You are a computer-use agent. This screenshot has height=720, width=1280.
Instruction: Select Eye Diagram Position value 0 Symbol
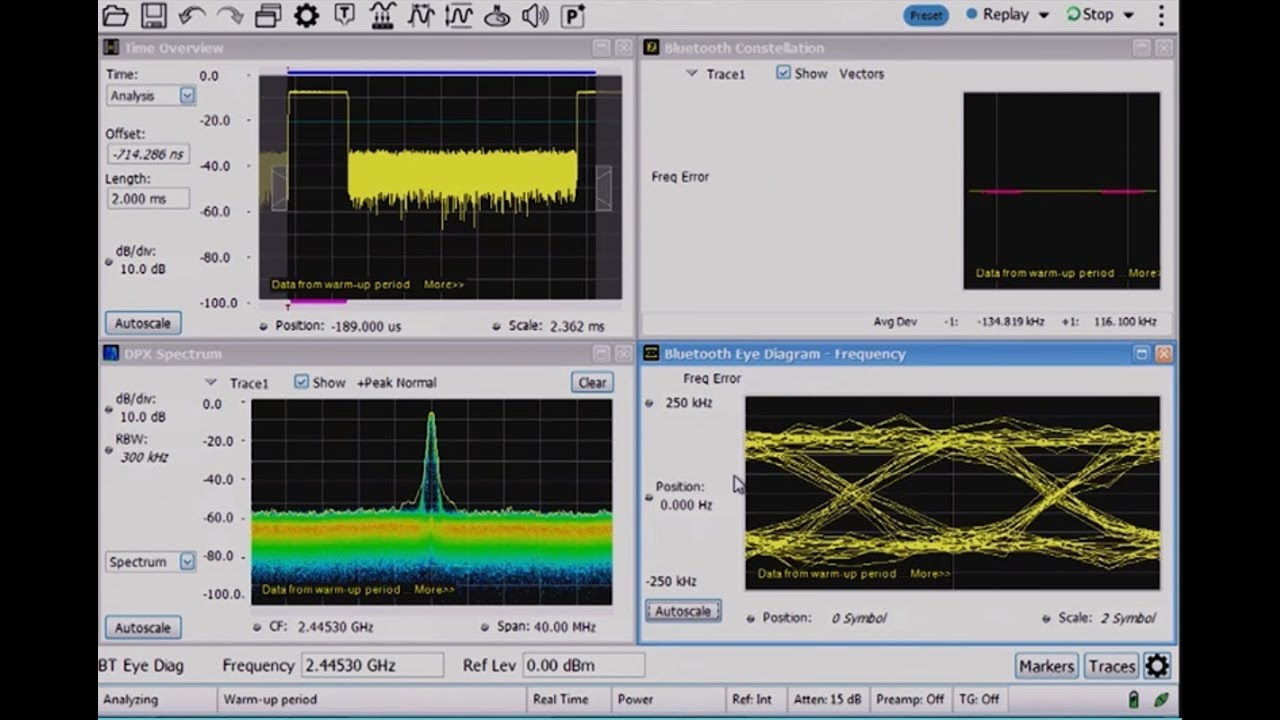859,618
